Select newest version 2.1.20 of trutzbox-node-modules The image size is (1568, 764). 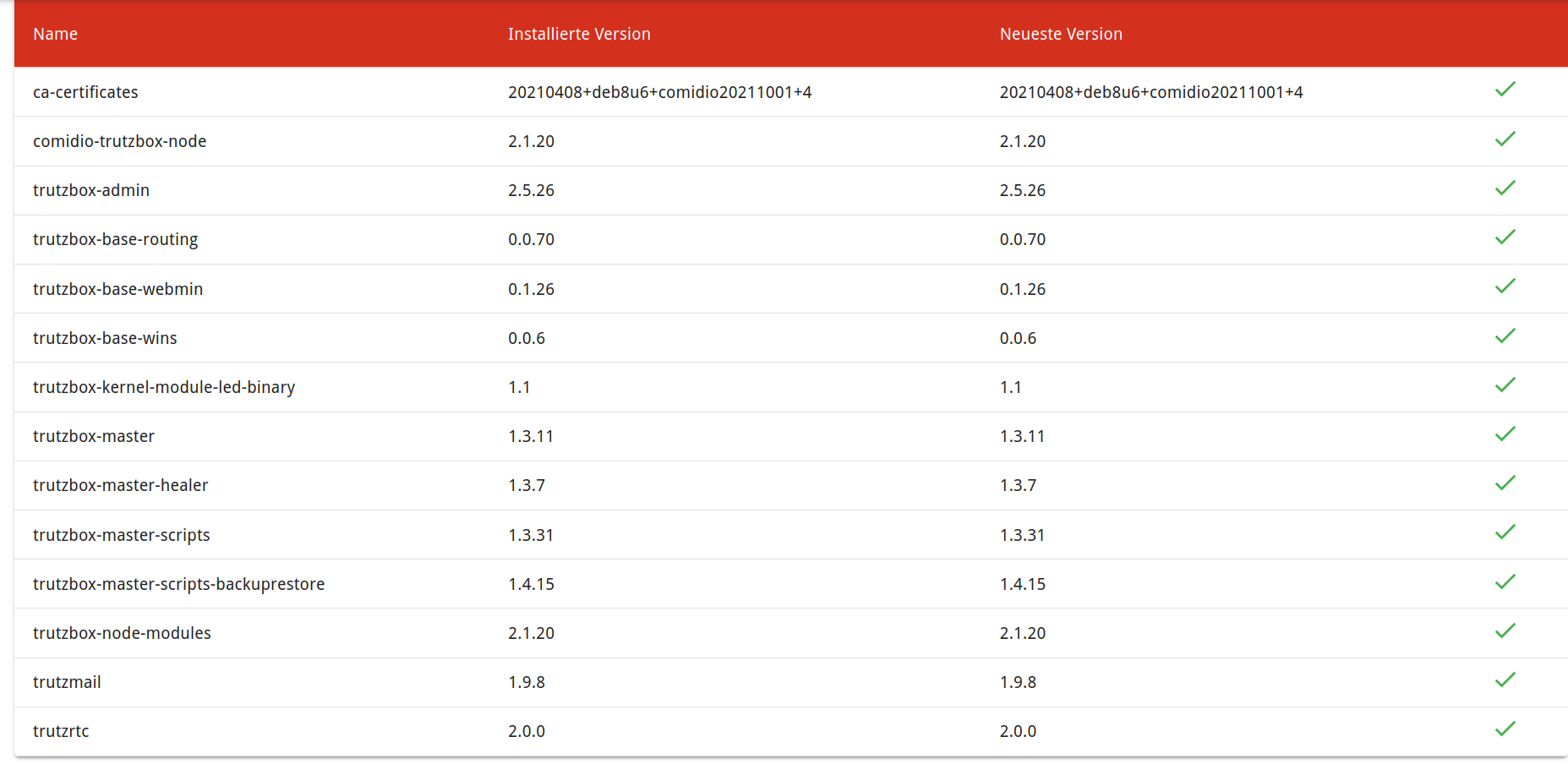point(1023,633)
